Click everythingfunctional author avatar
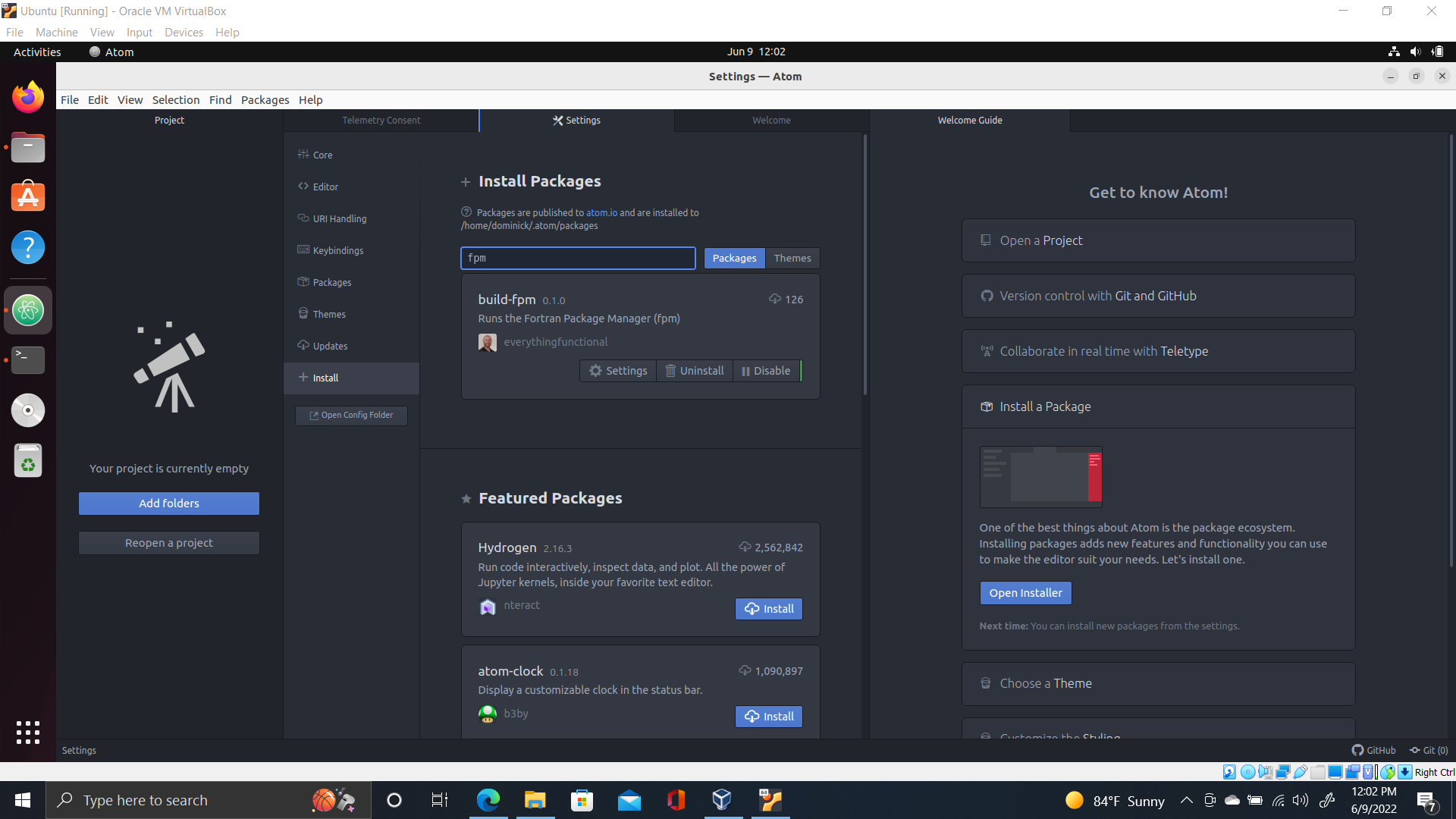Image resolution: width=1456 pixels, height=819 pixels. (488, 342)
